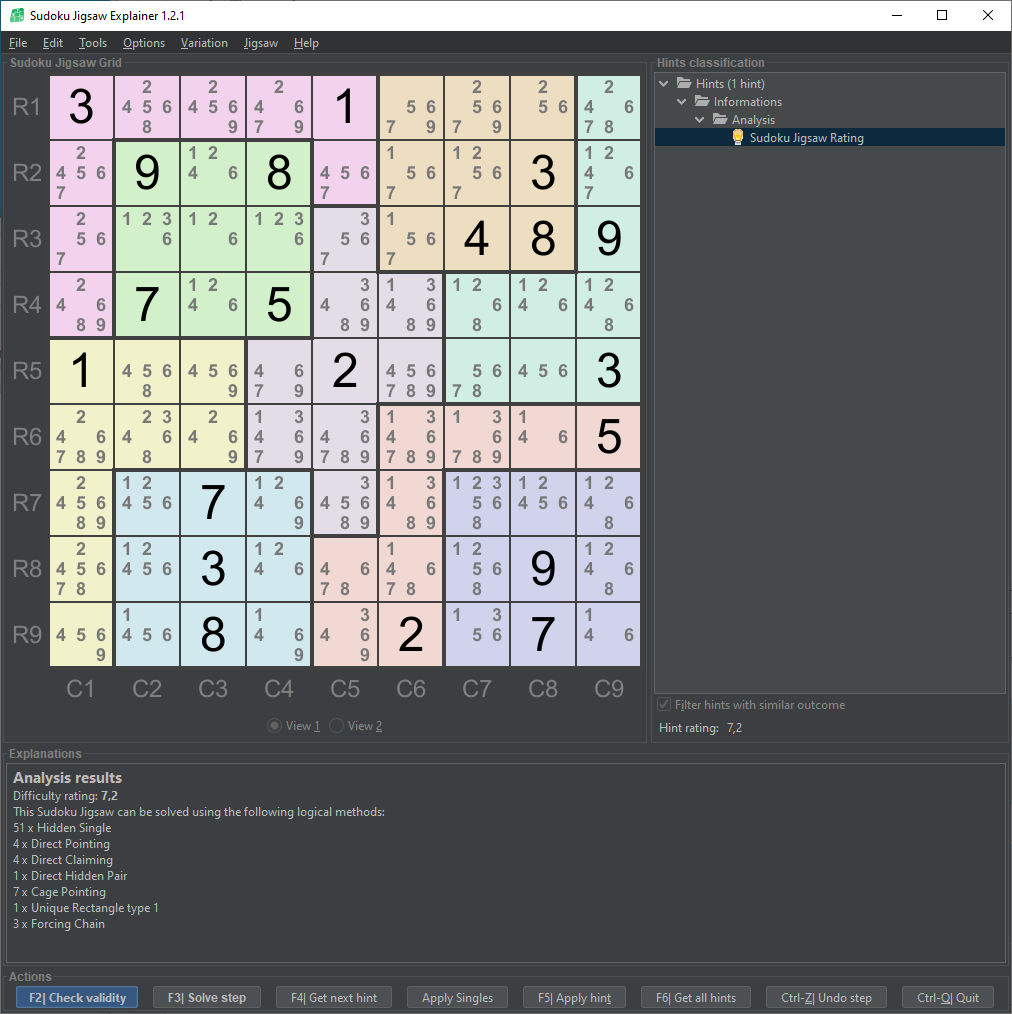Click the F2 Check validity button
1012x1014 pixels.
click(77, 997)
